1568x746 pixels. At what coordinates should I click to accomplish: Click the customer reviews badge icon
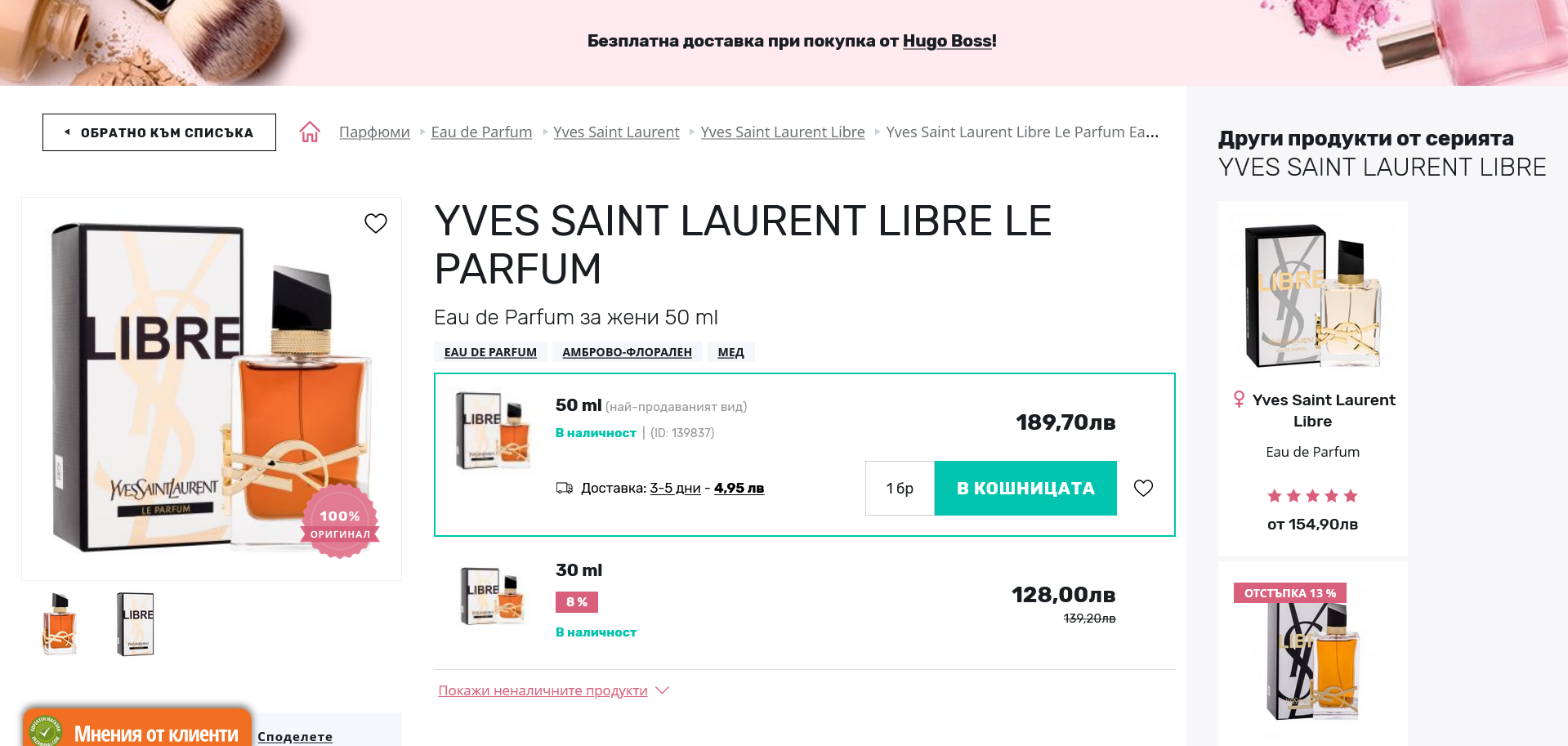pyautogui.click(x=46, y=730)
